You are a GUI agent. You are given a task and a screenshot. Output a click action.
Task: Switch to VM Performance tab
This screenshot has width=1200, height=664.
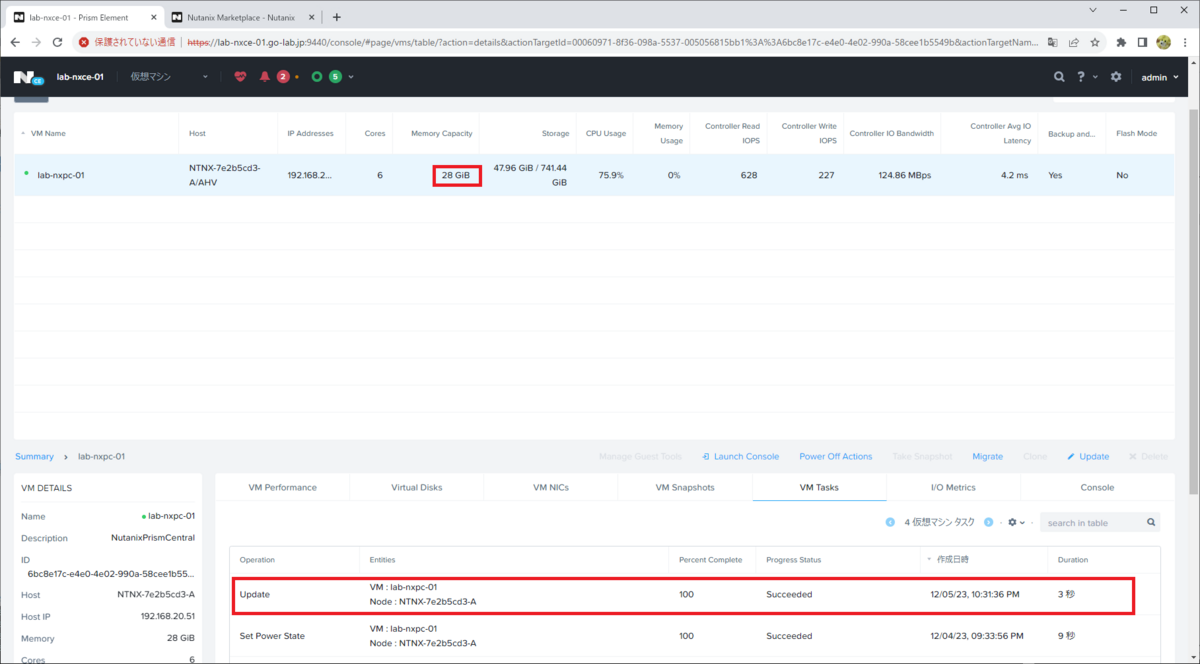pos(283,487)
